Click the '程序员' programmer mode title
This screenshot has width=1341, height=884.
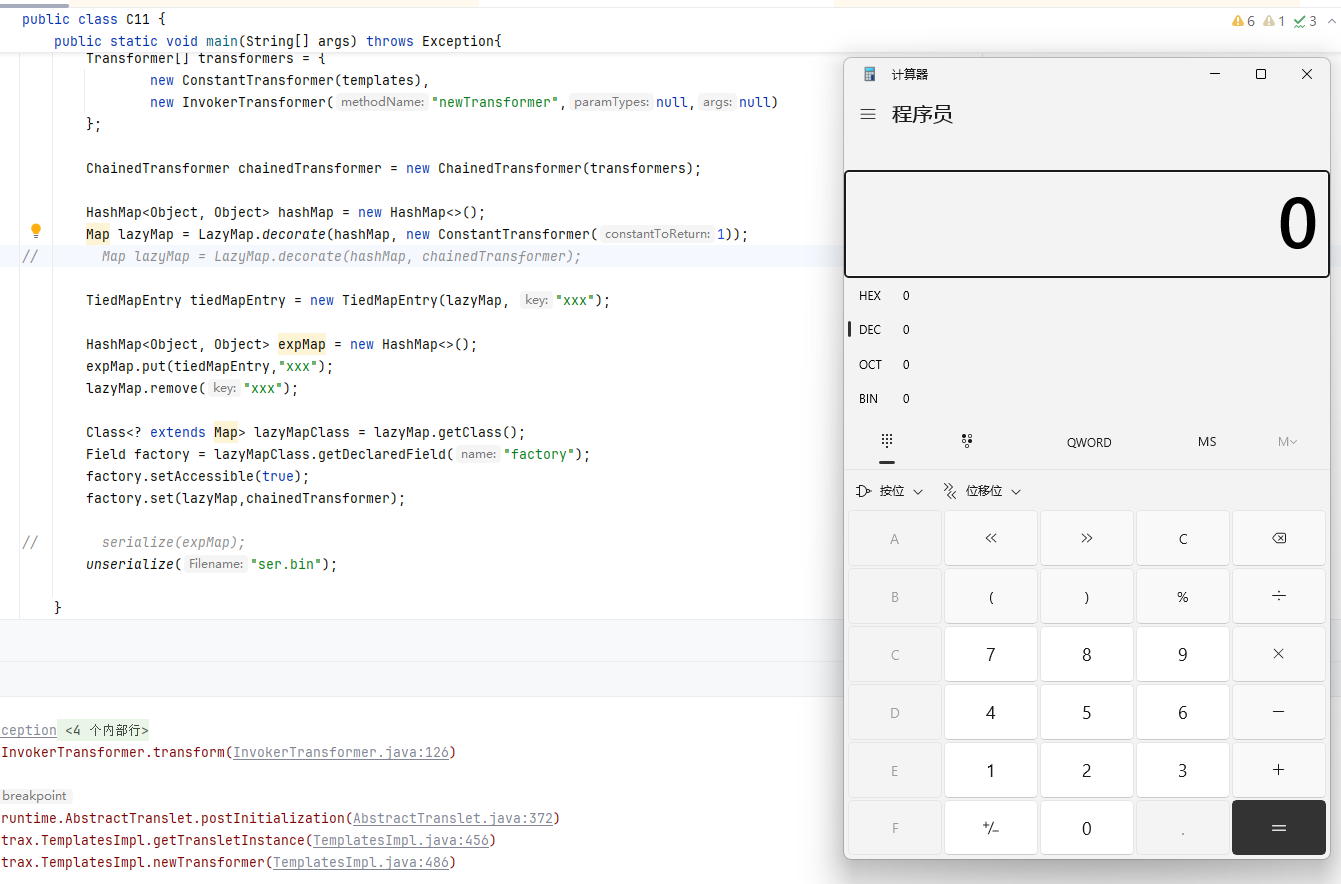pos(922,114)
